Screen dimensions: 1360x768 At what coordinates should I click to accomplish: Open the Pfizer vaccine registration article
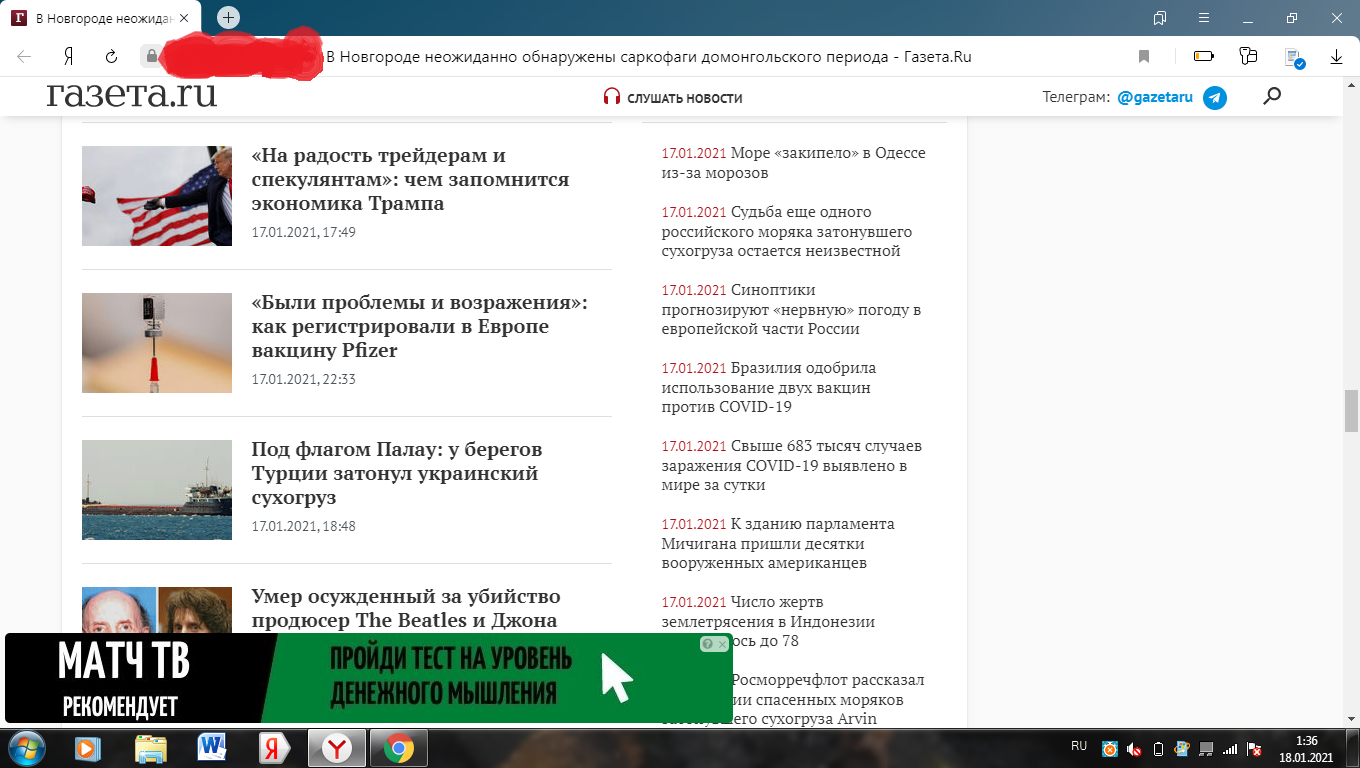(x=419, y=327)
